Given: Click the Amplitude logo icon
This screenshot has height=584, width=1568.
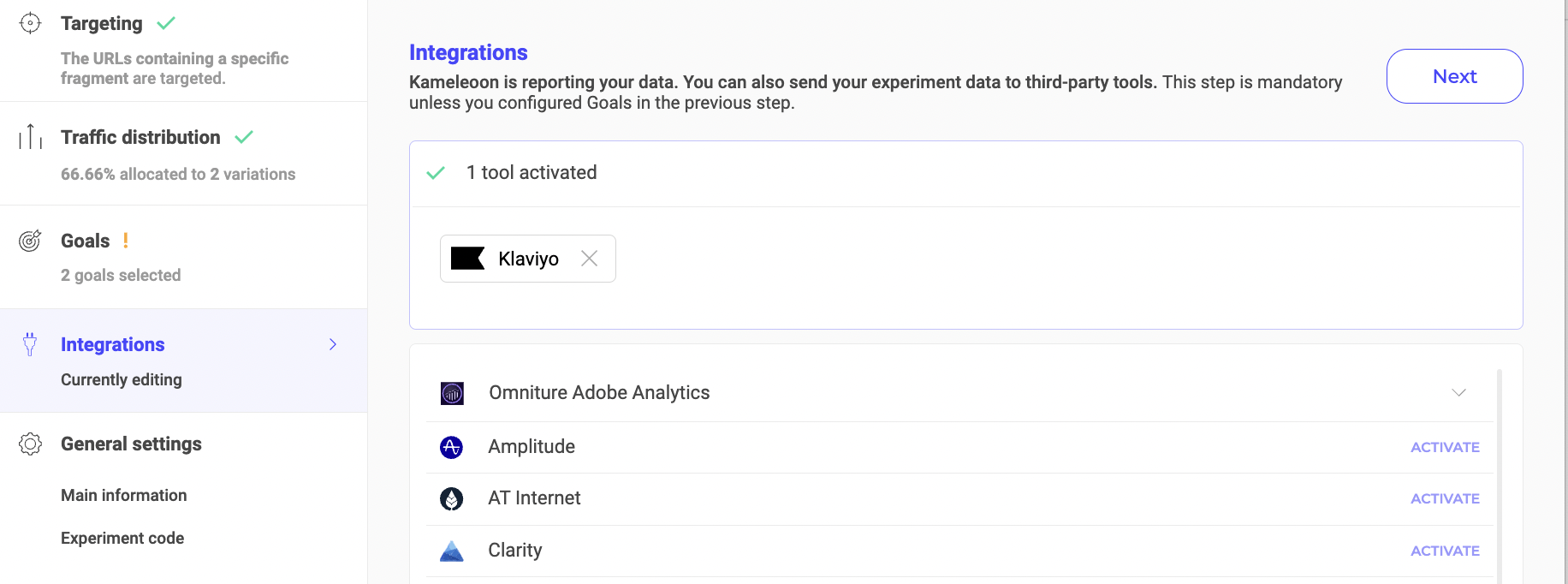Looking at the screenshot, I should coord(451,447).
